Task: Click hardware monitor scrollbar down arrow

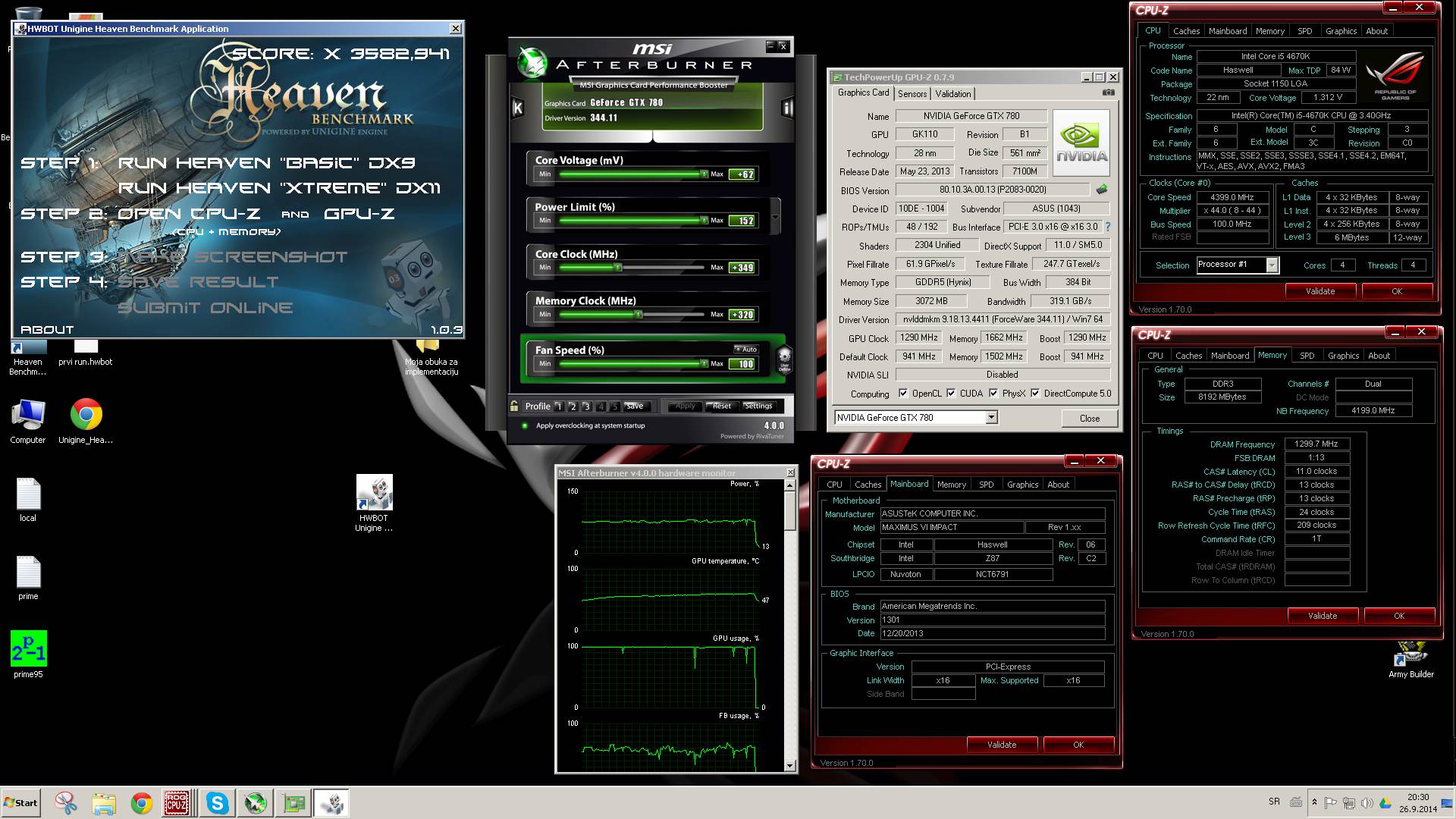Action: pyautogui.click(x=789, y=766)
